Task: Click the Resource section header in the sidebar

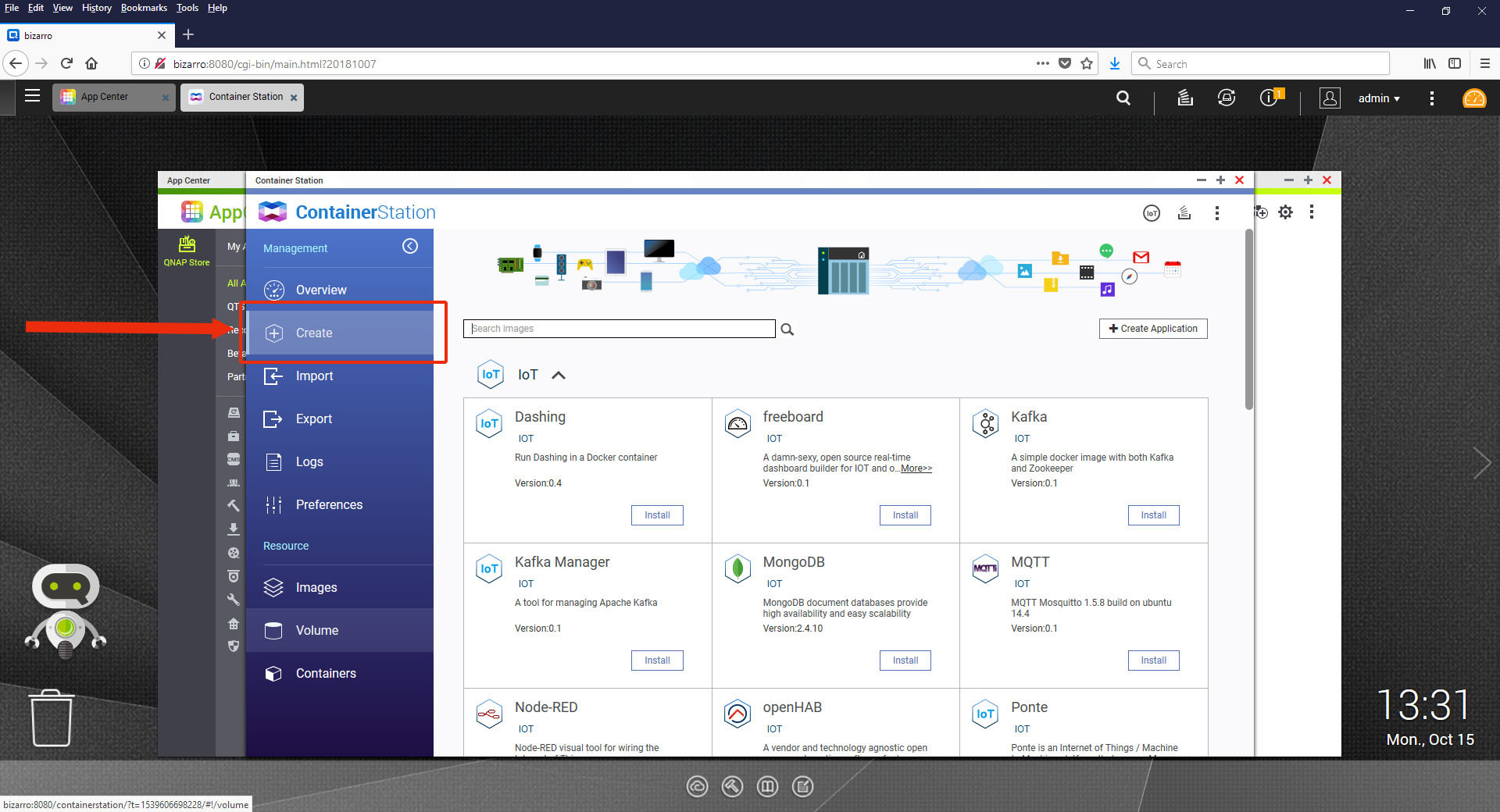Action: (286, 546)
